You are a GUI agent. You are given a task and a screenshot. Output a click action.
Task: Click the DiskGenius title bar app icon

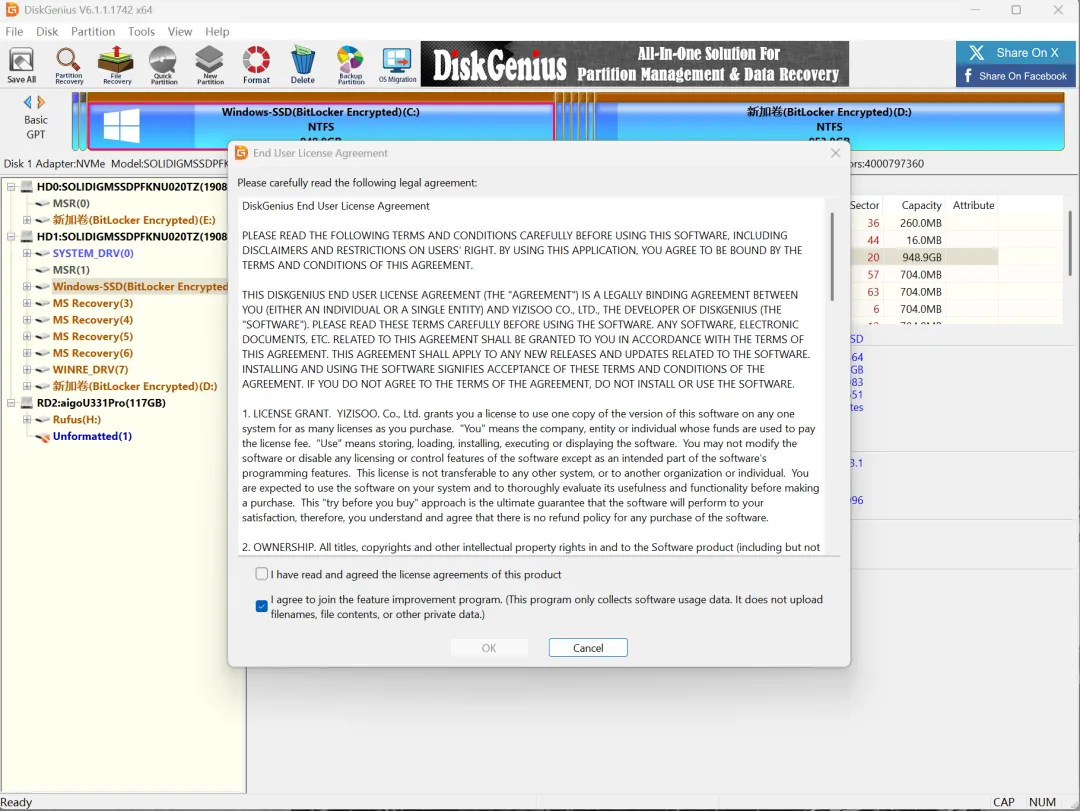point(12,10)
